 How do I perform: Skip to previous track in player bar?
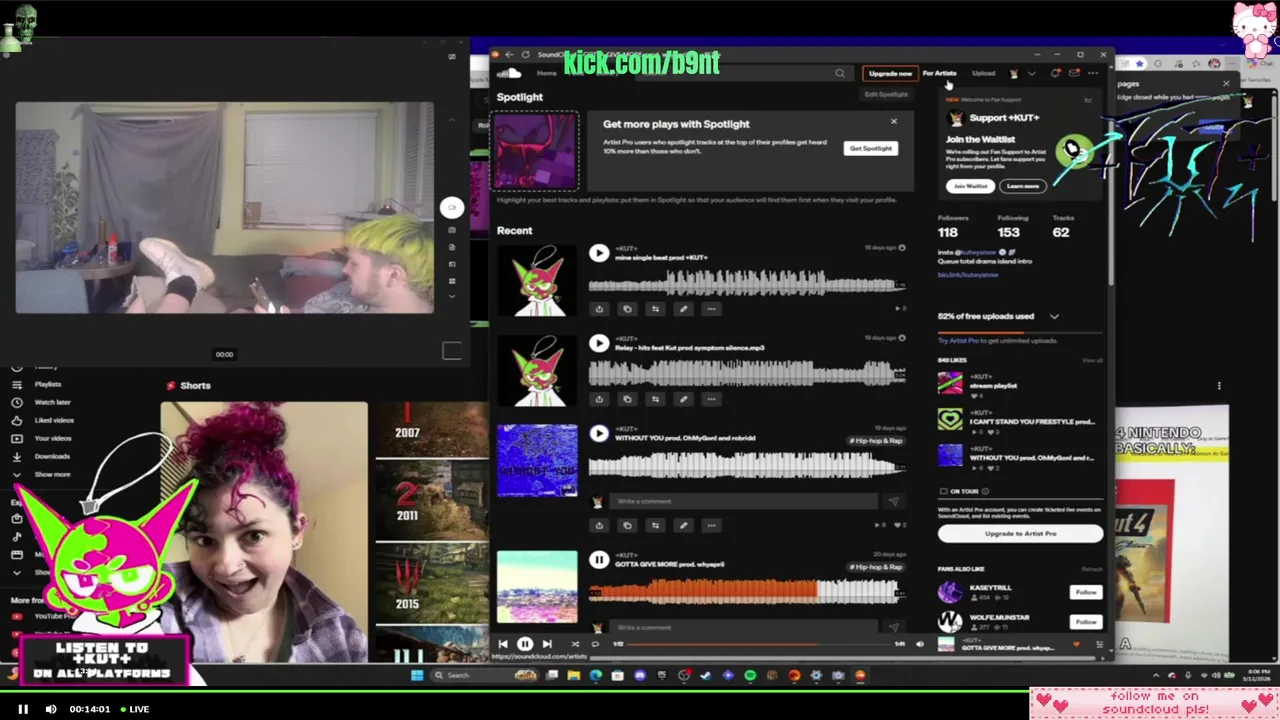(503, 644)
